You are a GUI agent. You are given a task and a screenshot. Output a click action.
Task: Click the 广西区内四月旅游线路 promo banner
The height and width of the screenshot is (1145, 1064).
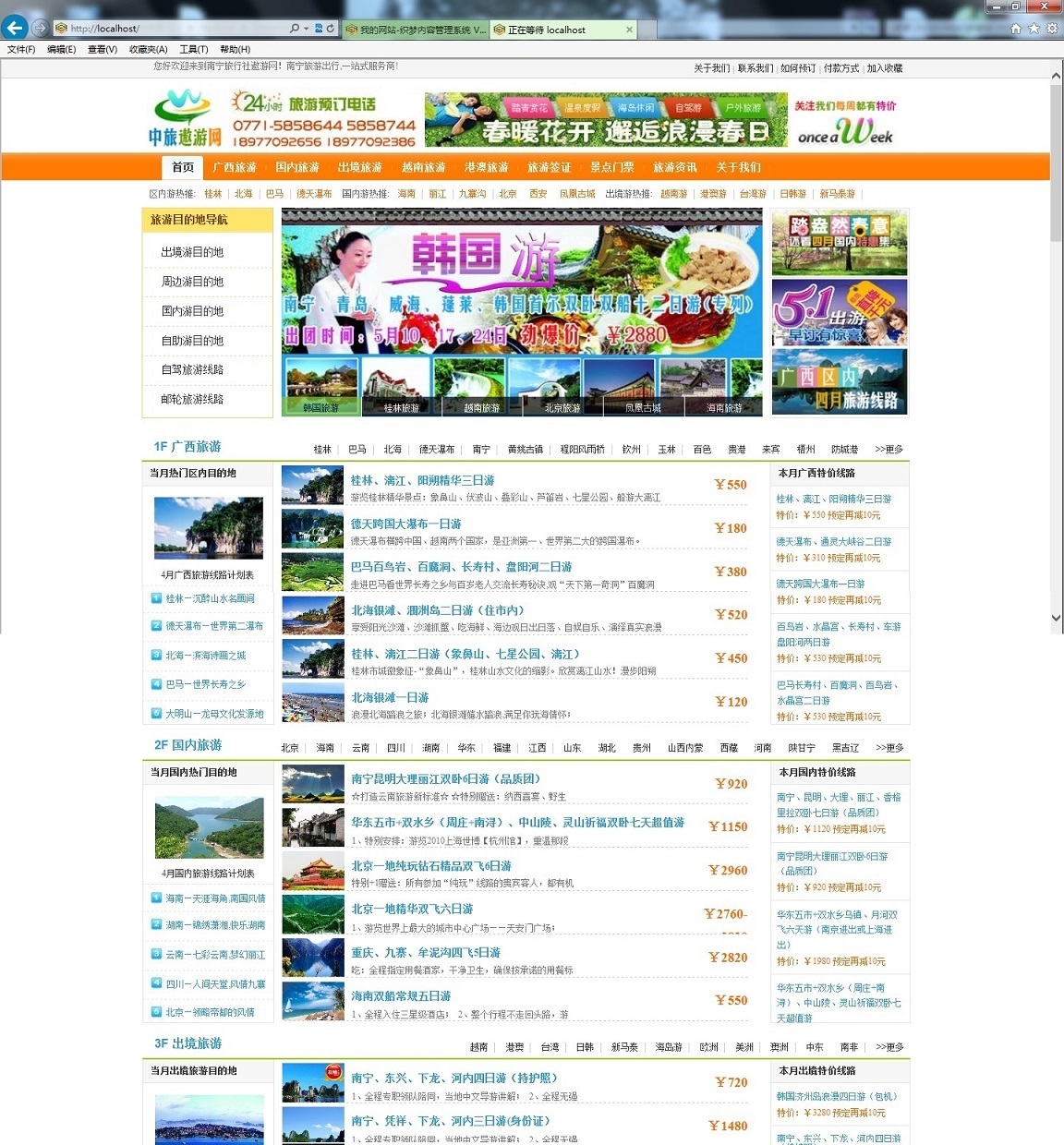[840, 381]
